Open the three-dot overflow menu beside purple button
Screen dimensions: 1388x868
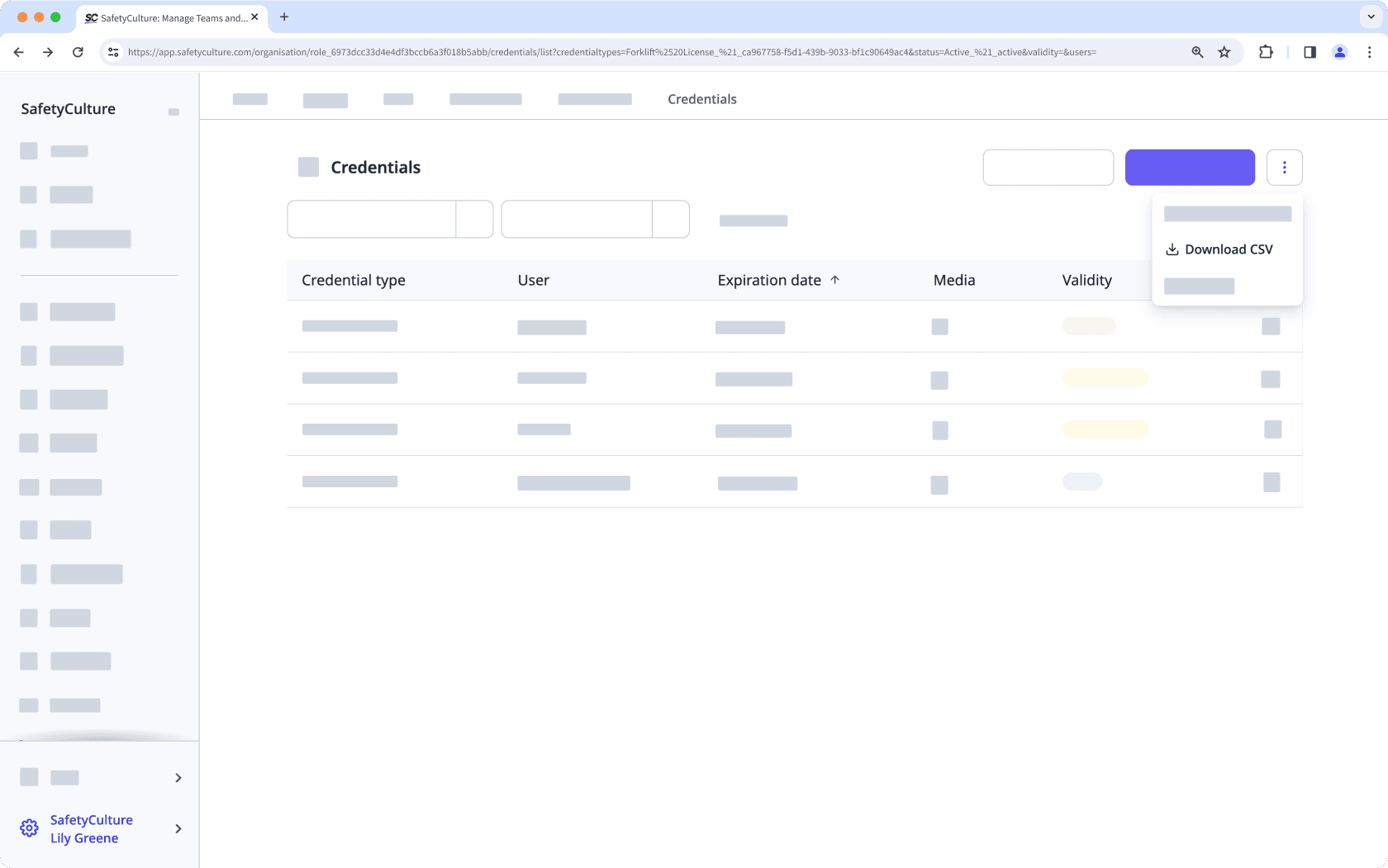(x=1285, y=167)
